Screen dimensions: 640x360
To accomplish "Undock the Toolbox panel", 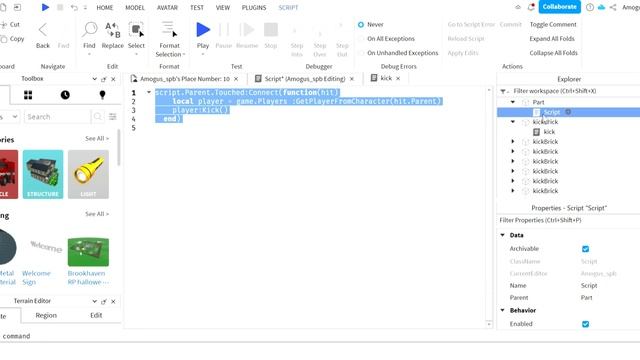I will [x=104, y=79].
